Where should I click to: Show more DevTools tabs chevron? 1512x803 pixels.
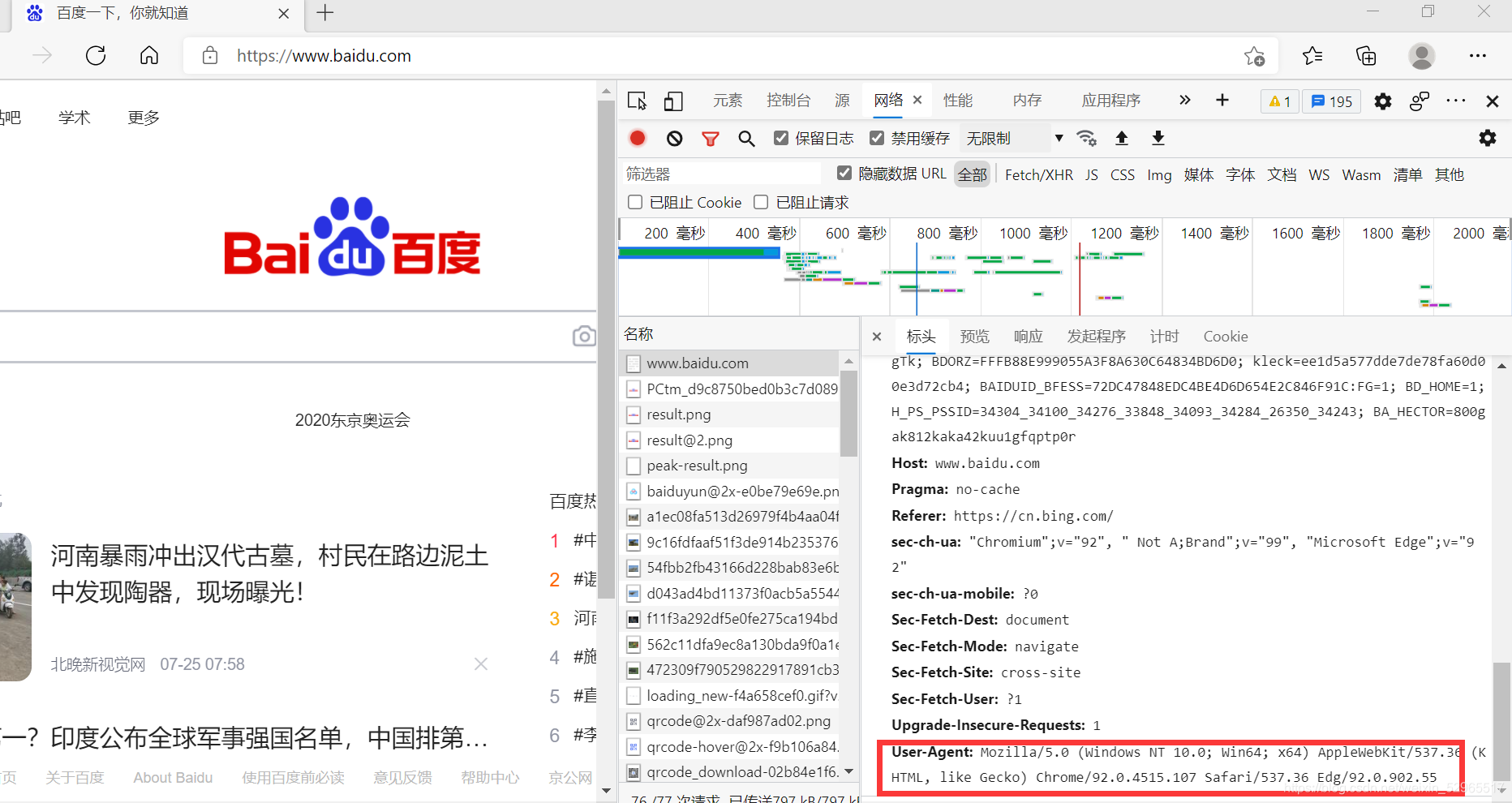pyautogui.click(x=1185, y=100)
